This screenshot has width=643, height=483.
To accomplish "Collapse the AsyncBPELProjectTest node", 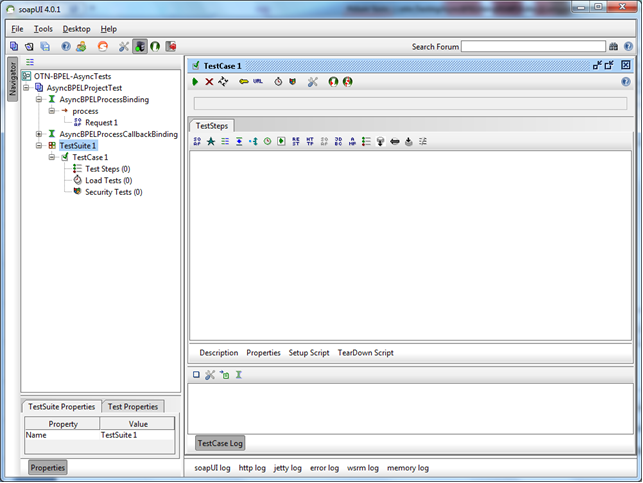I will 26,88.
